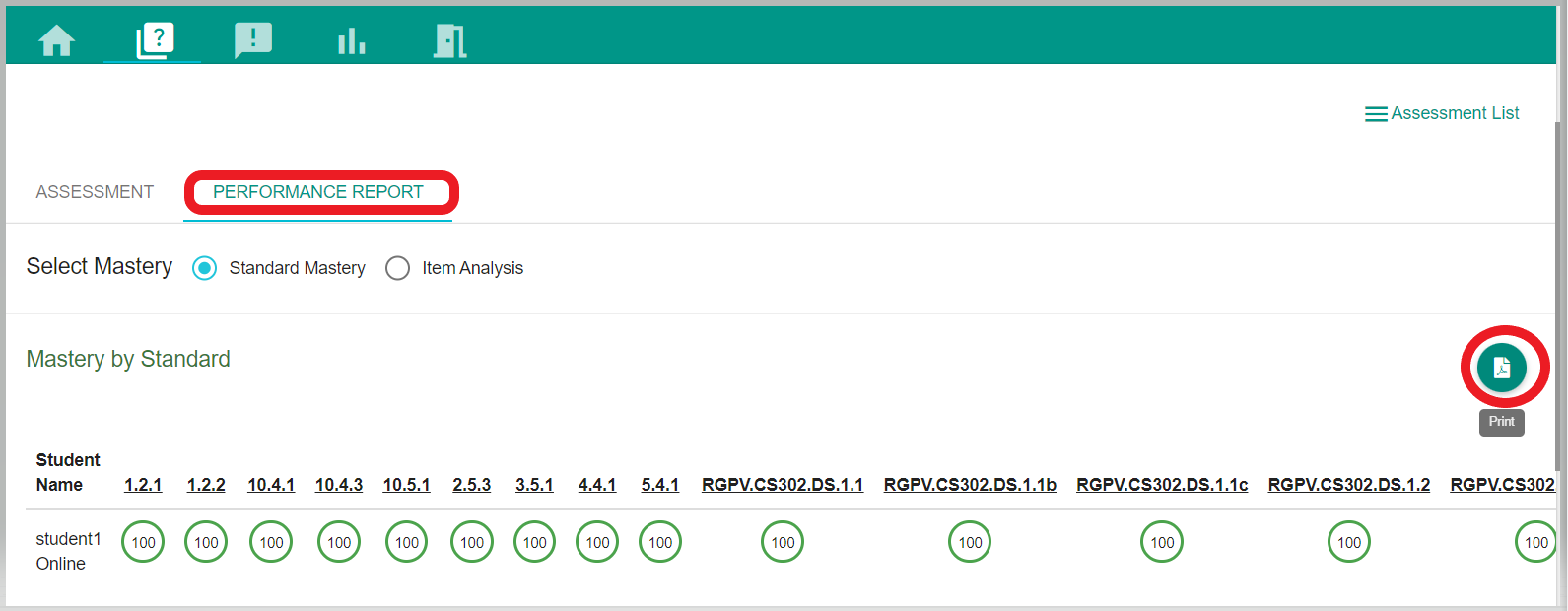Image resolution: width=1568 pixels, height=611 pixels.
Task: Open the 10.4.1 standard column link
Action: point(271,485)
